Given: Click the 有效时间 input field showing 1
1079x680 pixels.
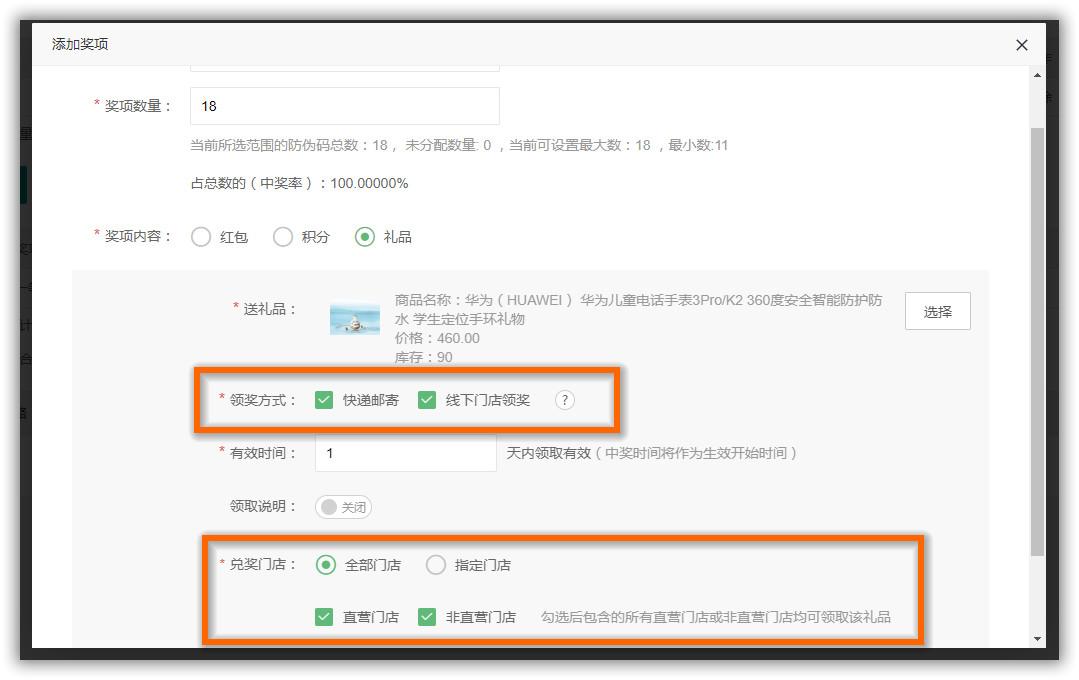Looking at the screenshot, I should tap(406, 453).
